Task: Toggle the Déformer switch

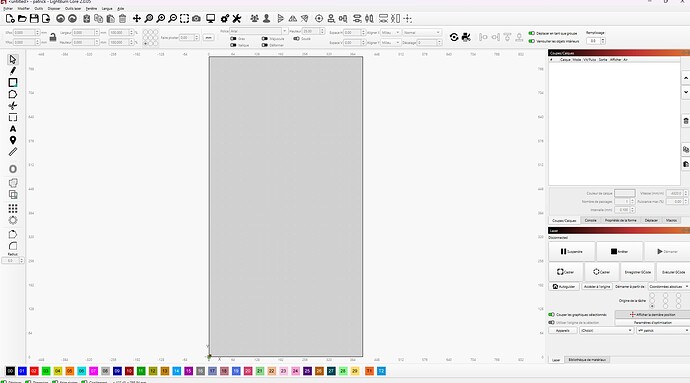Action: [x=264, y=45]
